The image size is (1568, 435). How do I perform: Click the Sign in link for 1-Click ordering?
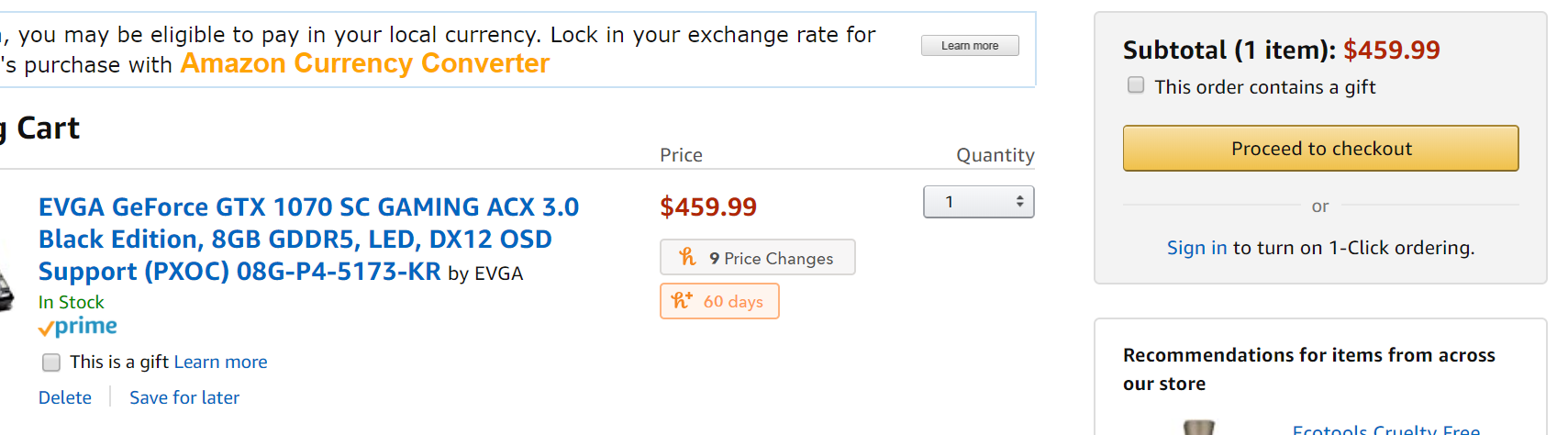coord(1196,248)
